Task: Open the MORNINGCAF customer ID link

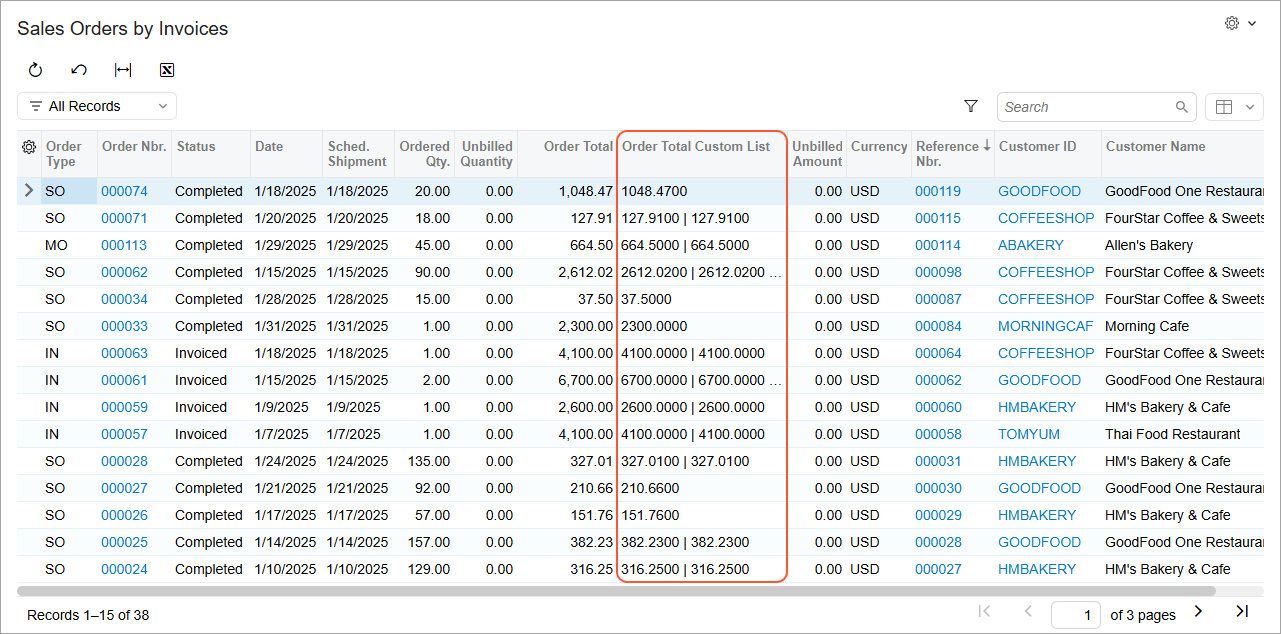Action: [1045, 326]
